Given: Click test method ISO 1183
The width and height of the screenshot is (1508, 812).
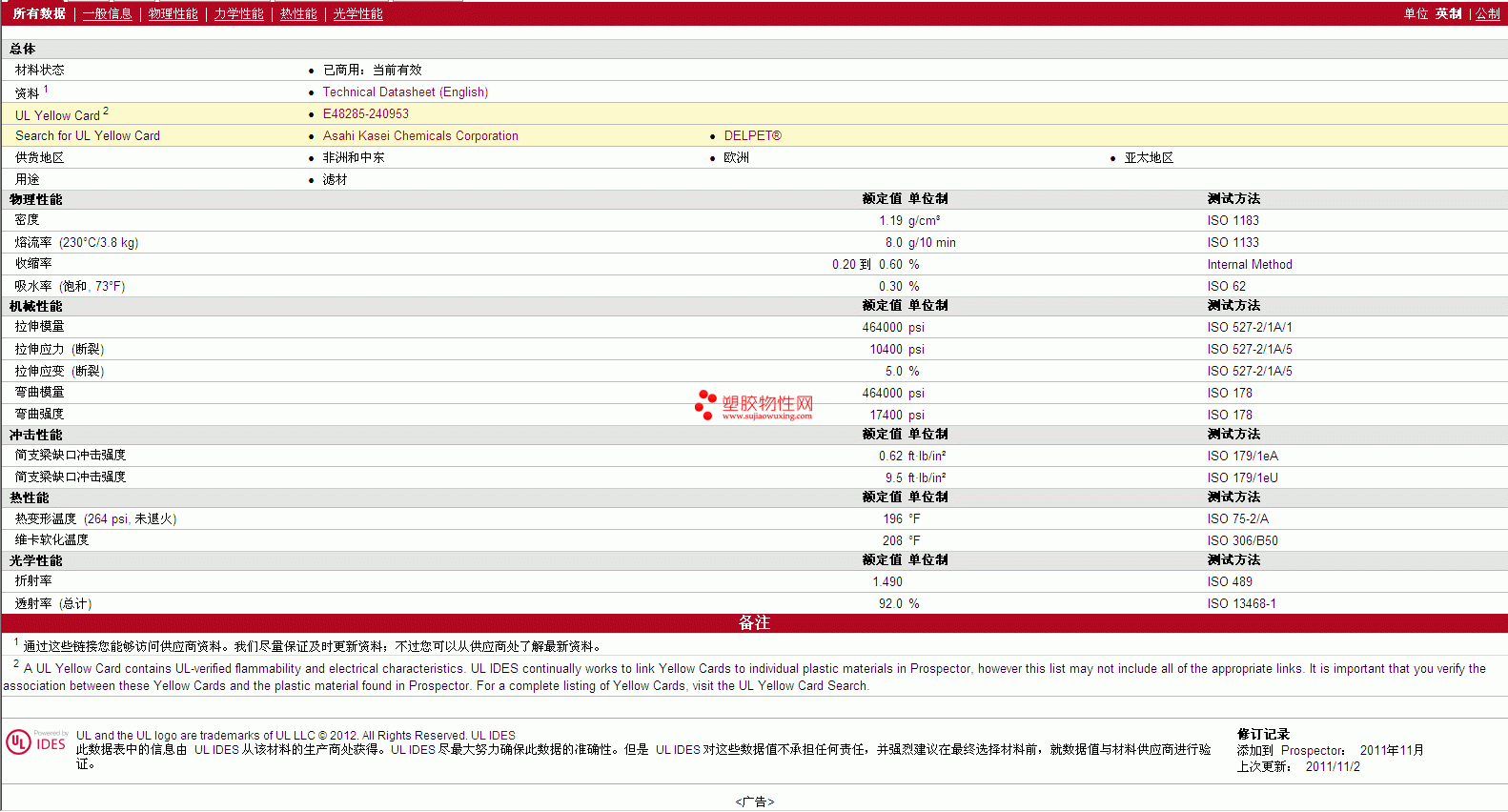Looking at the screenshot, I should tap(1233, 220).
